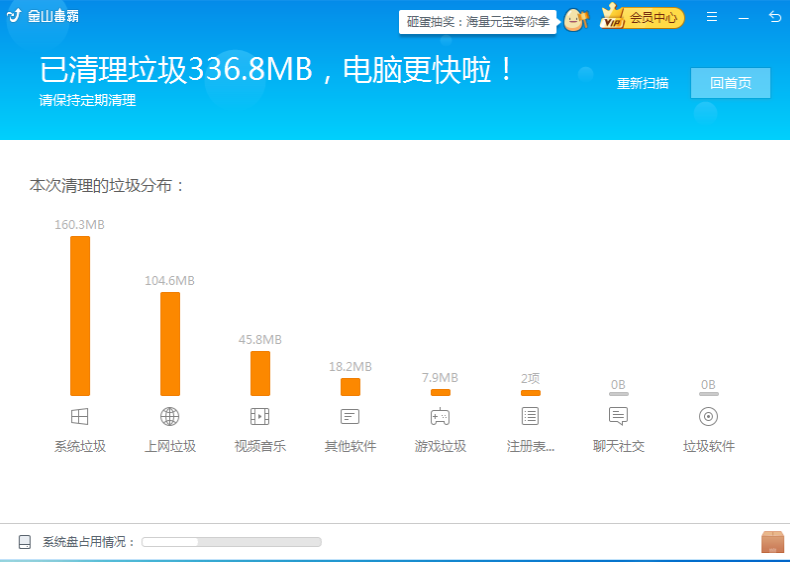This screenshot has height=562, width=790.
Task: Click the package box icon at bottom right
Action: point(773,542)
